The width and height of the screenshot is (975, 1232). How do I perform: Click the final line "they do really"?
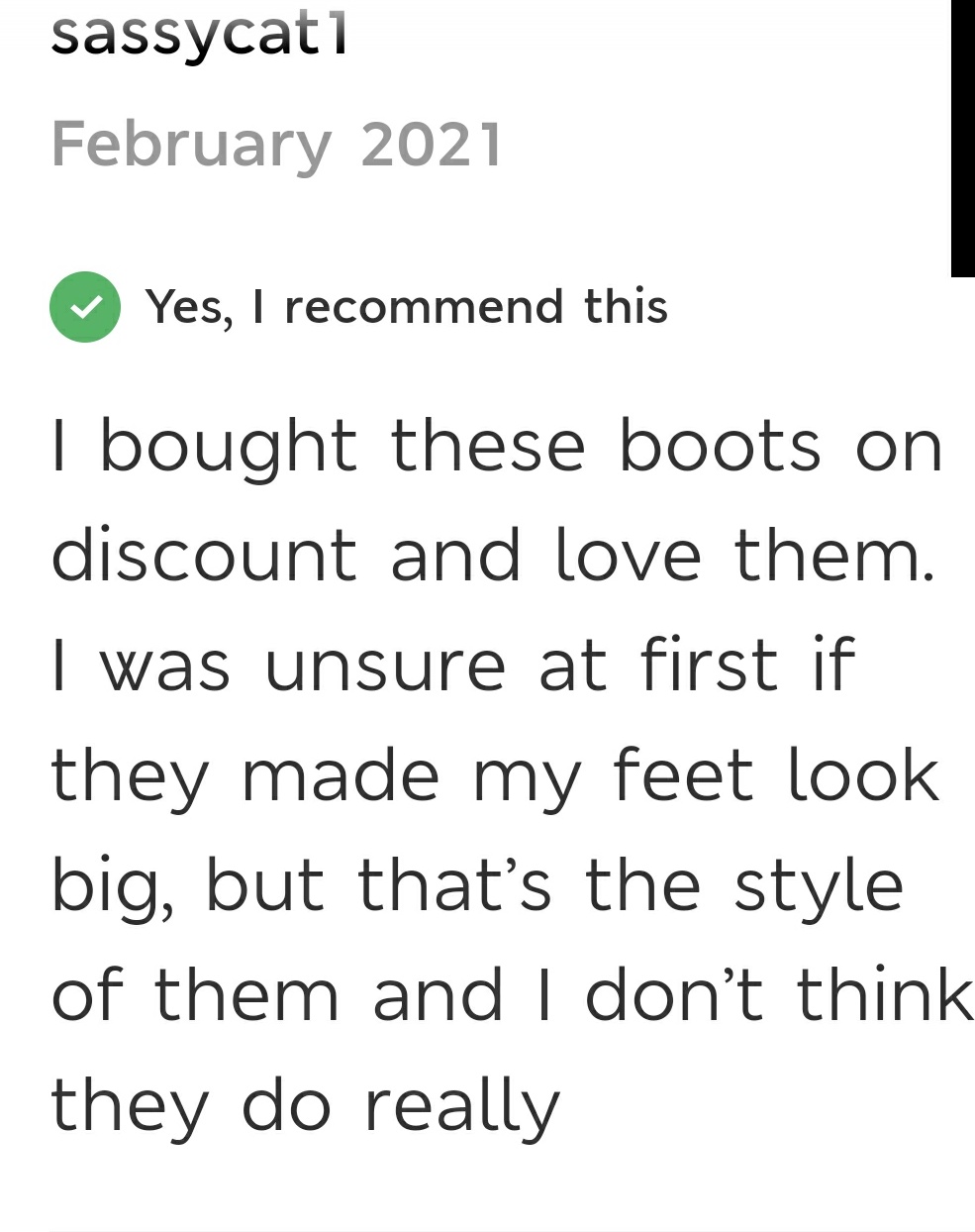306,1107
